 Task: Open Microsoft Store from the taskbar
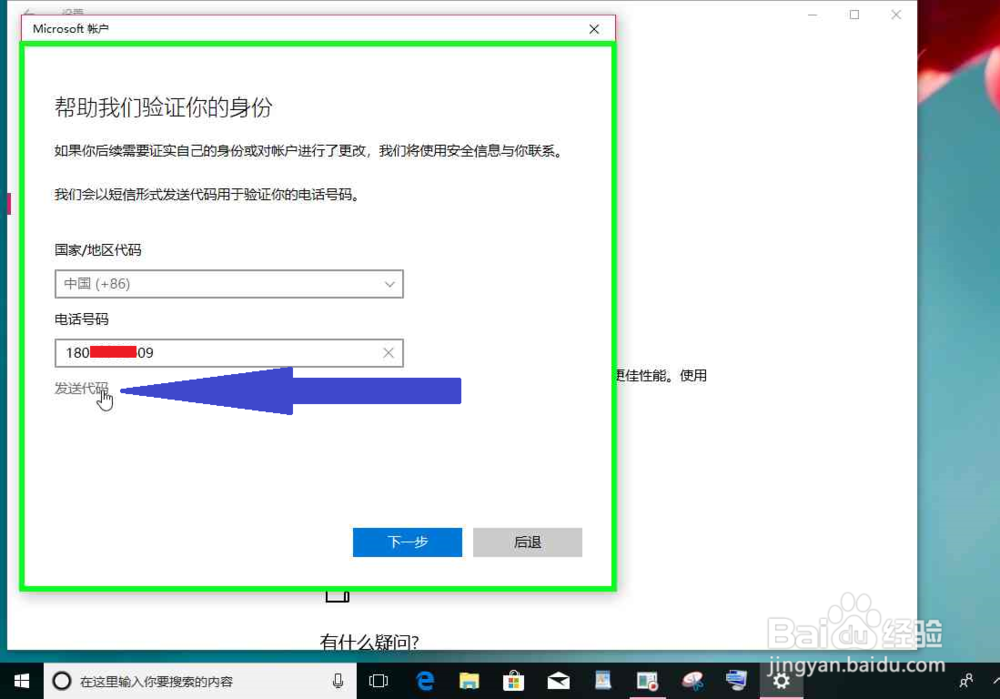pyautogui.click(x=513, y=681)
